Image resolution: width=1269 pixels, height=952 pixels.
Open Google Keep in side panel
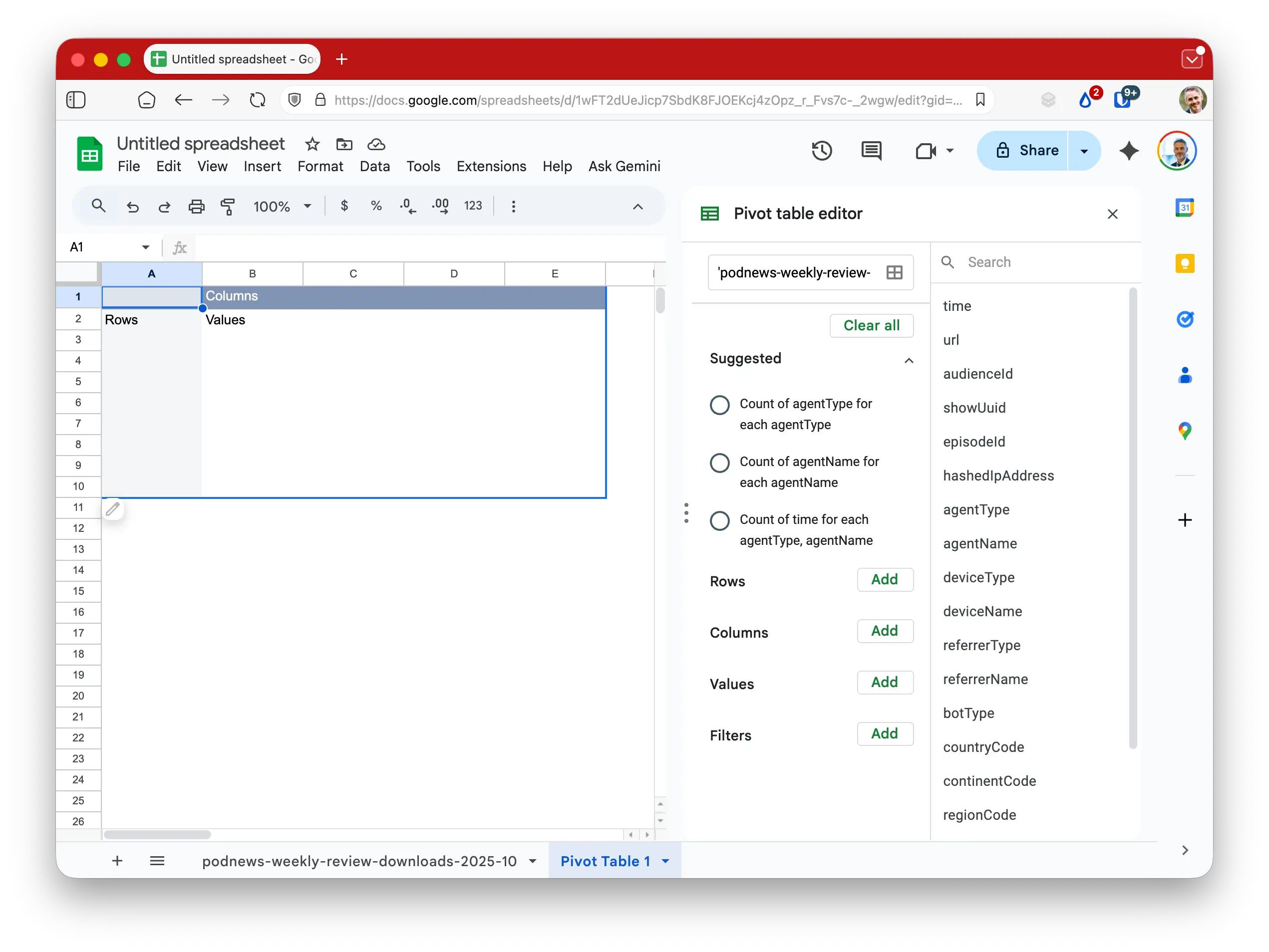pos(1184,264)
